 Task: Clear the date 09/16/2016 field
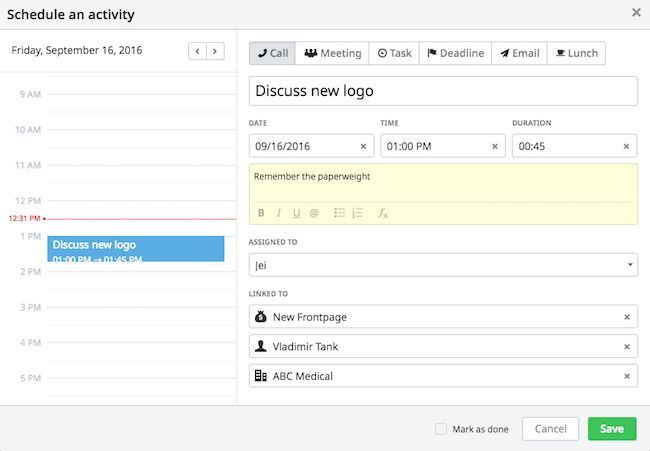tap(363, 146)
